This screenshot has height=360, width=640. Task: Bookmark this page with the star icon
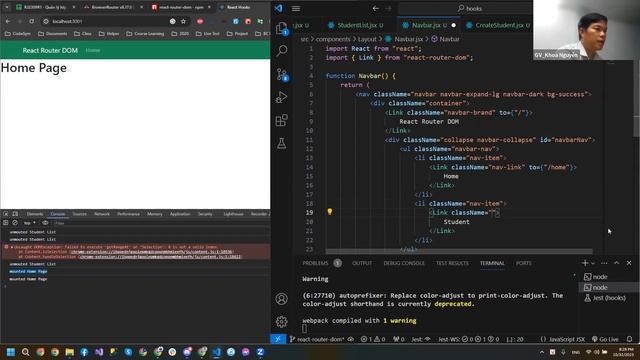click(x=183, y=21)
